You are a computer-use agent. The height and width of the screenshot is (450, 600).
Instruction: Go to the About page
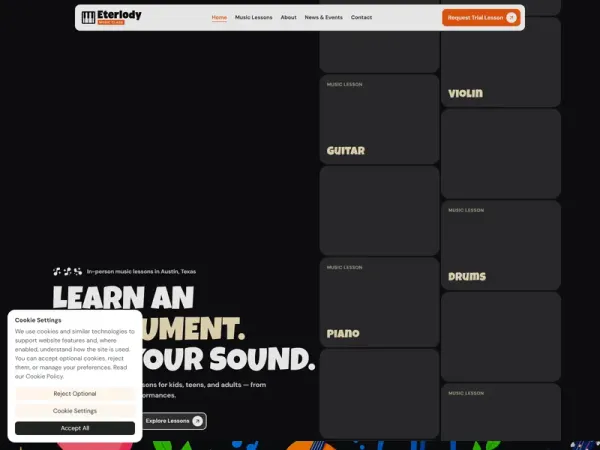289,17
